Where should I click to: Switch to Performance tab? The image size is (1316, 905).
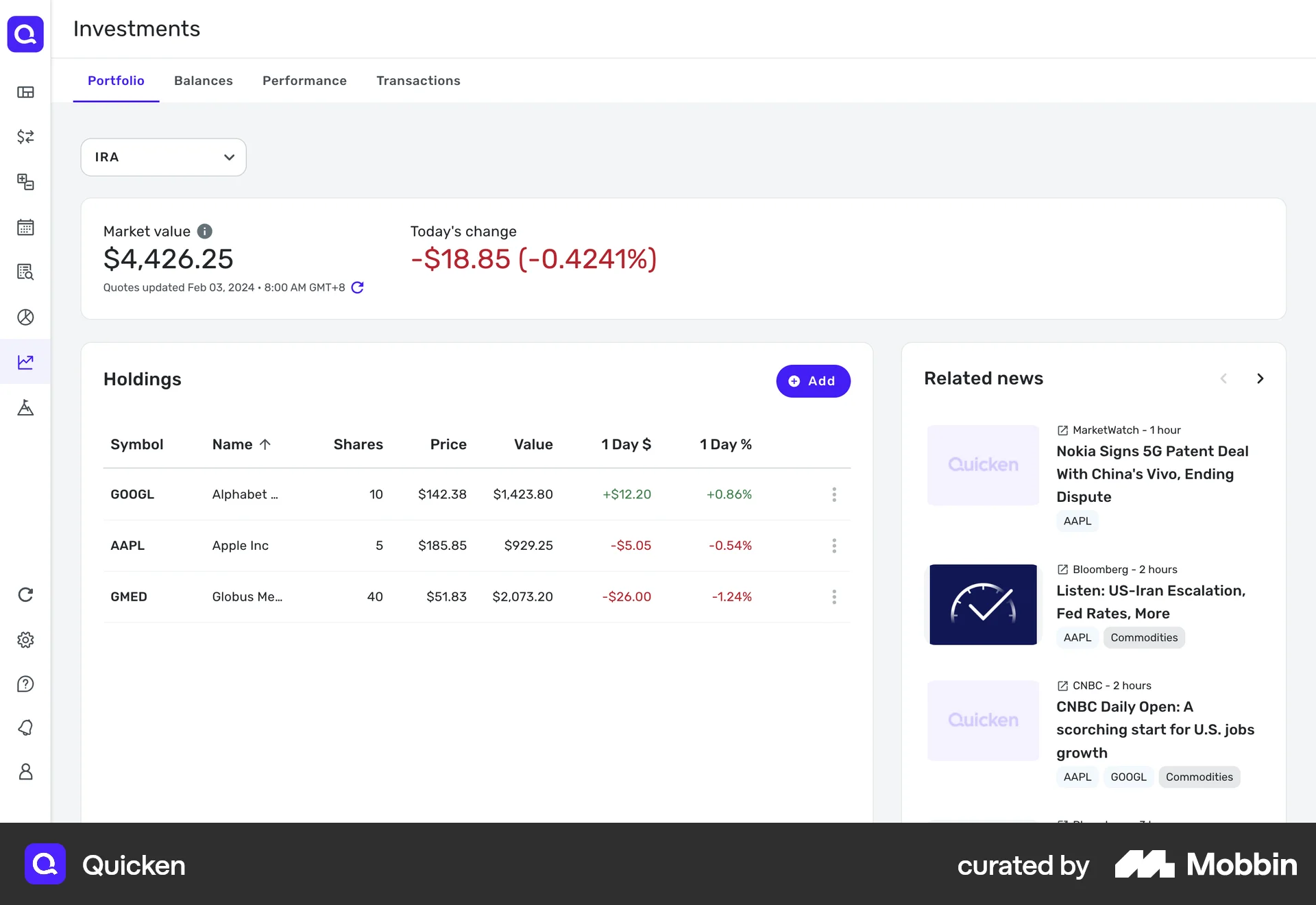tap(304, 81)
